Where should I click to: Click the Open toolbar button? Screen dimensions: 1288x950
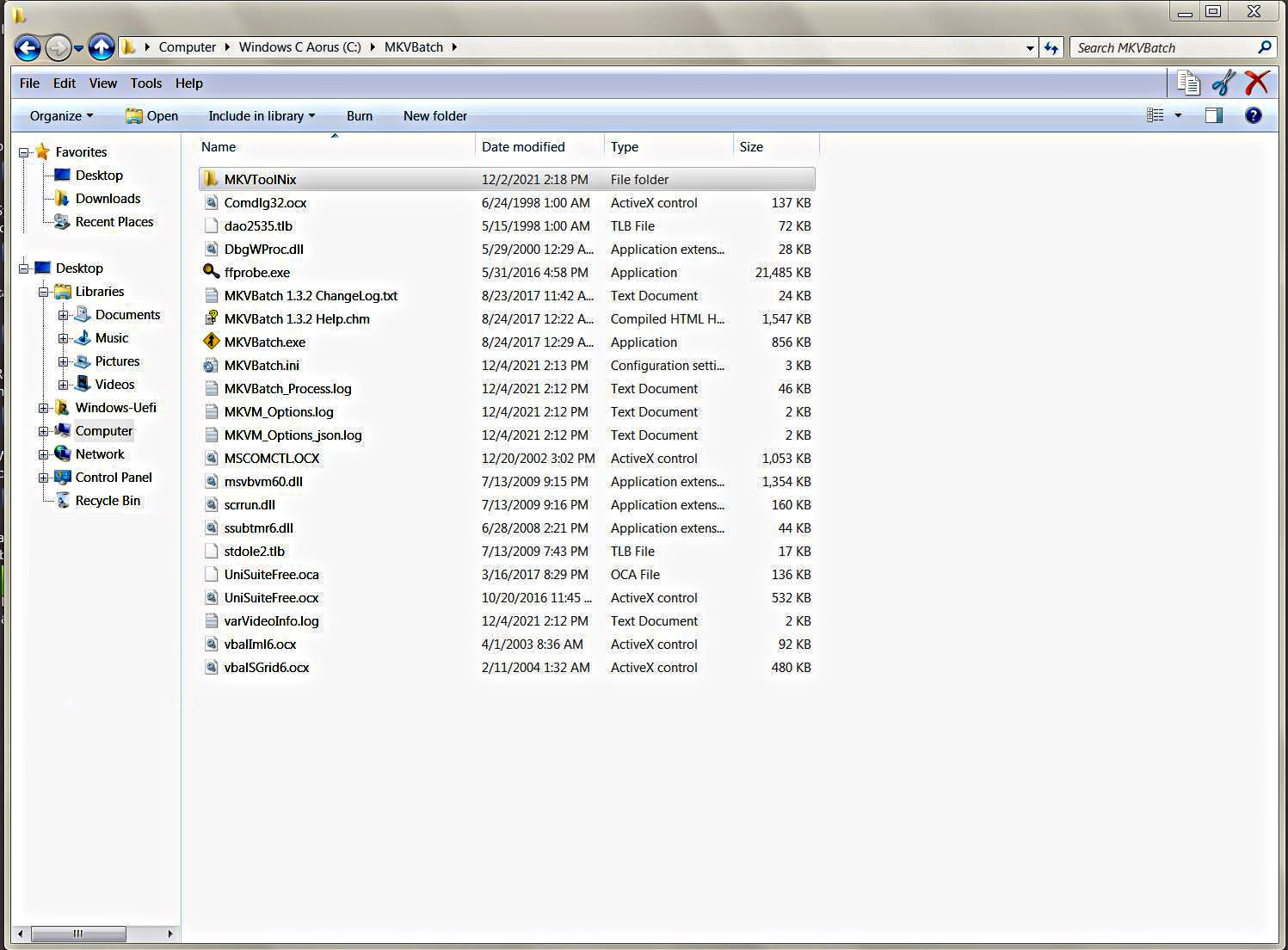click(151, 115)
